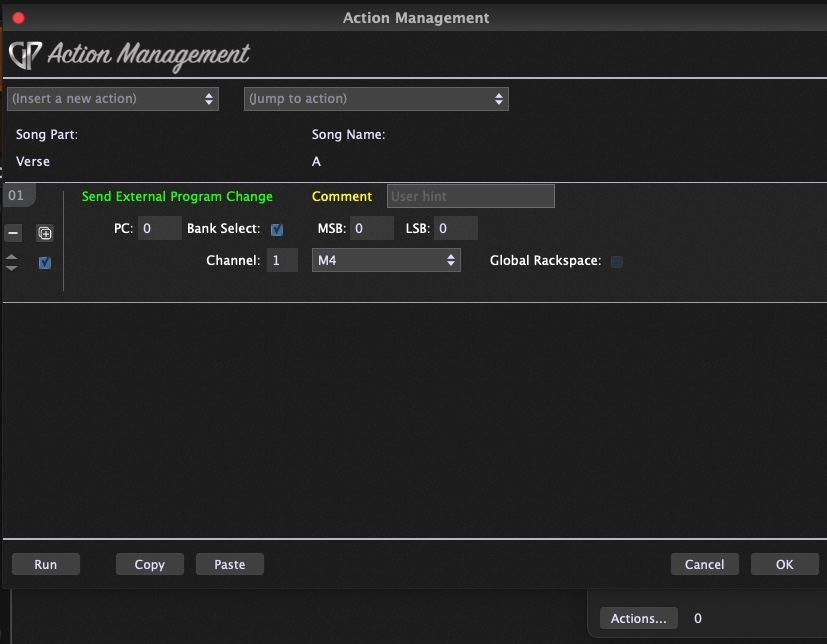Toggle the action 01 enabled checkbox
Viewport: 827px width, 644px height.
45,262
